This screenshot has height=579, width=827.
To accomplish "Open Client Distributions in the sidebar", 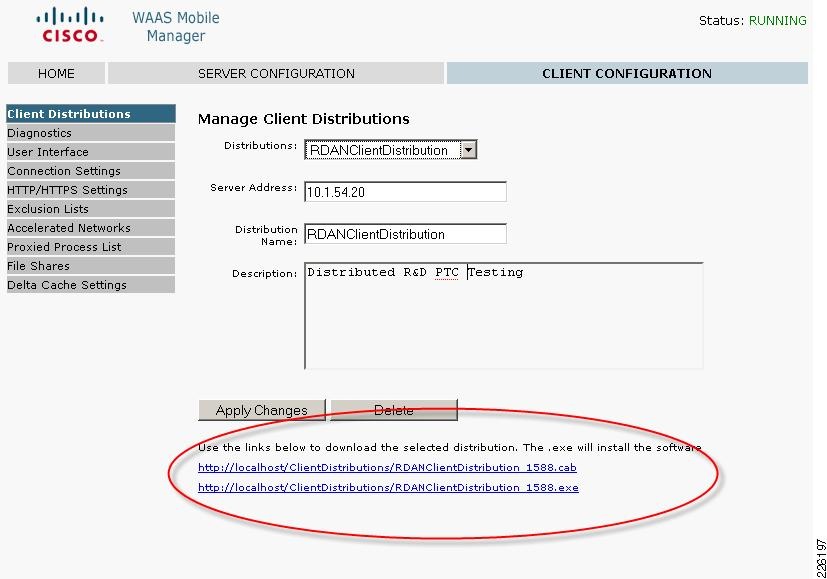I will pyautogui.click(x=91, y=114).
